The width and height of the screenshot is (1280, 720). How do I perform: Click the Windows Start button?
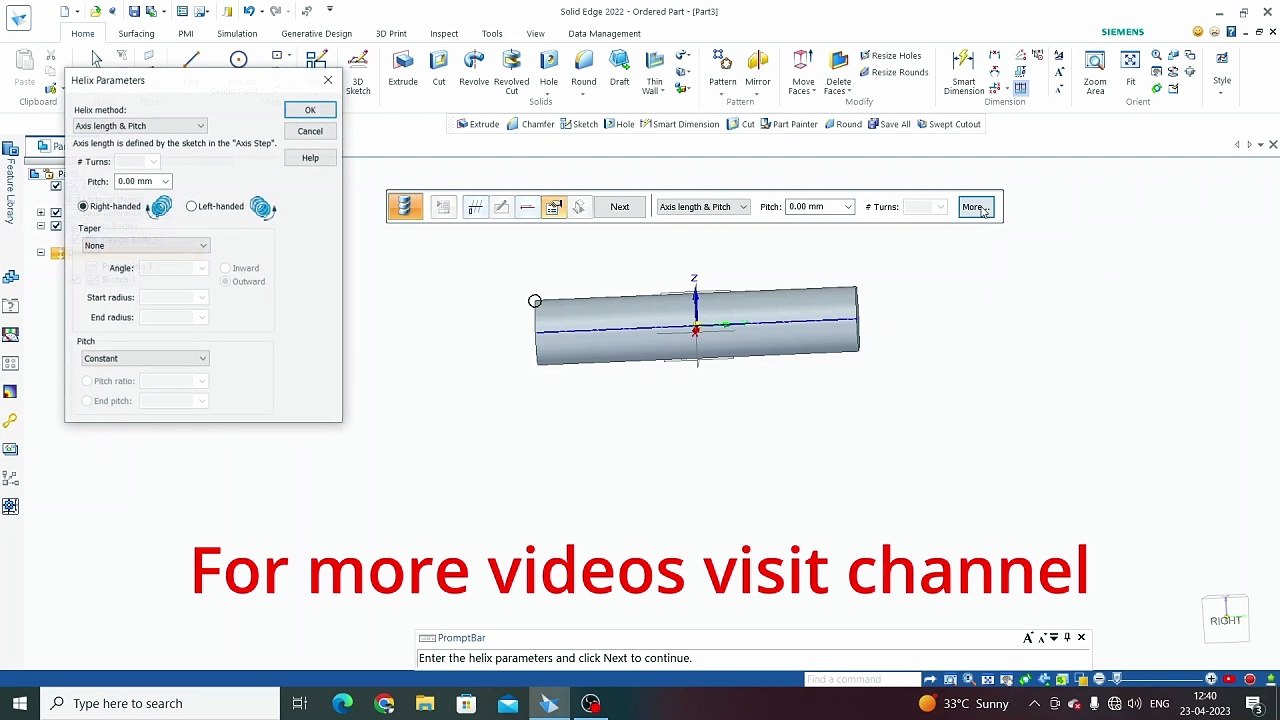[x=20, y=703]
